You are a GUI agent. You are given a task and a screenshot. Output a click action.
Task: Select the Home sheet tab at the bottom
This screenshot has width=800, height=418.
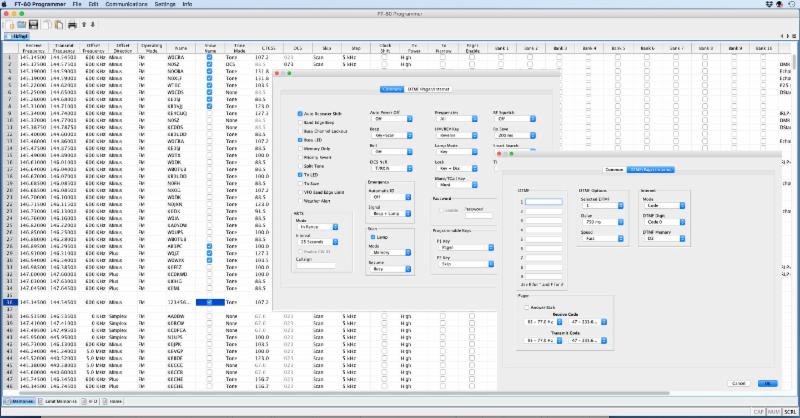[113, 402]
